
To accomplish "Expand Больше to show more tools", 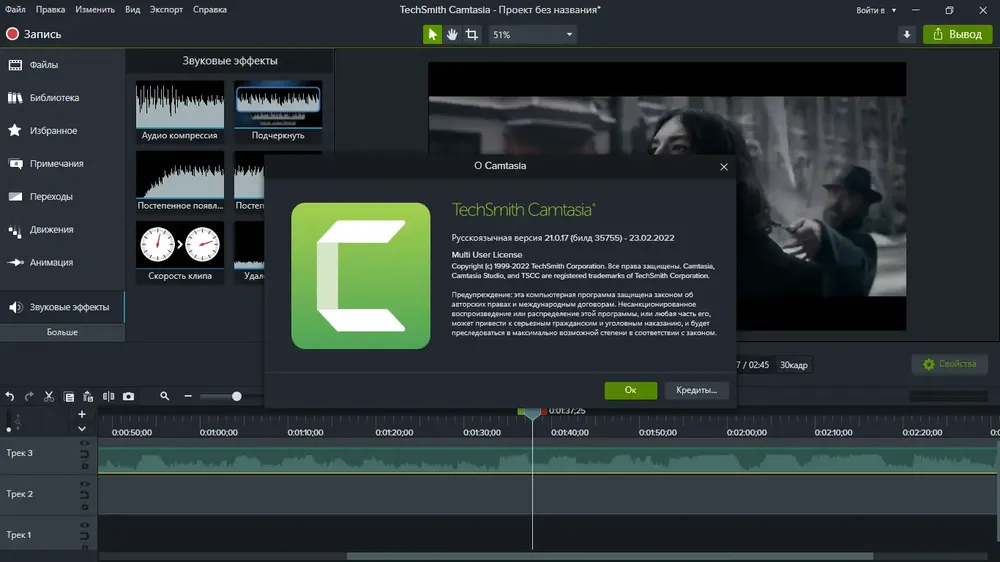I will 62,332.
